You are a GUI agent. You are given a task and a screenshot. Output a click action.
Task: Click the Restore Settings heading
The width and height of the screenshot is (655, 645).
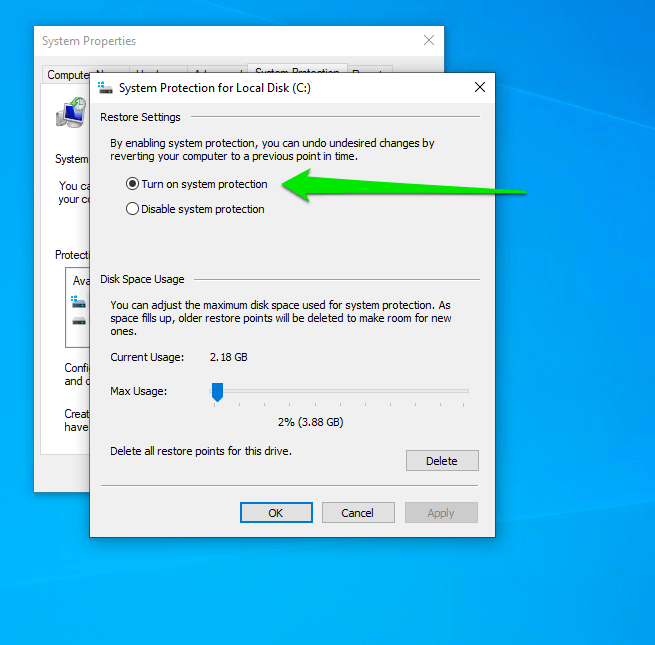click(x=140, y=117)
